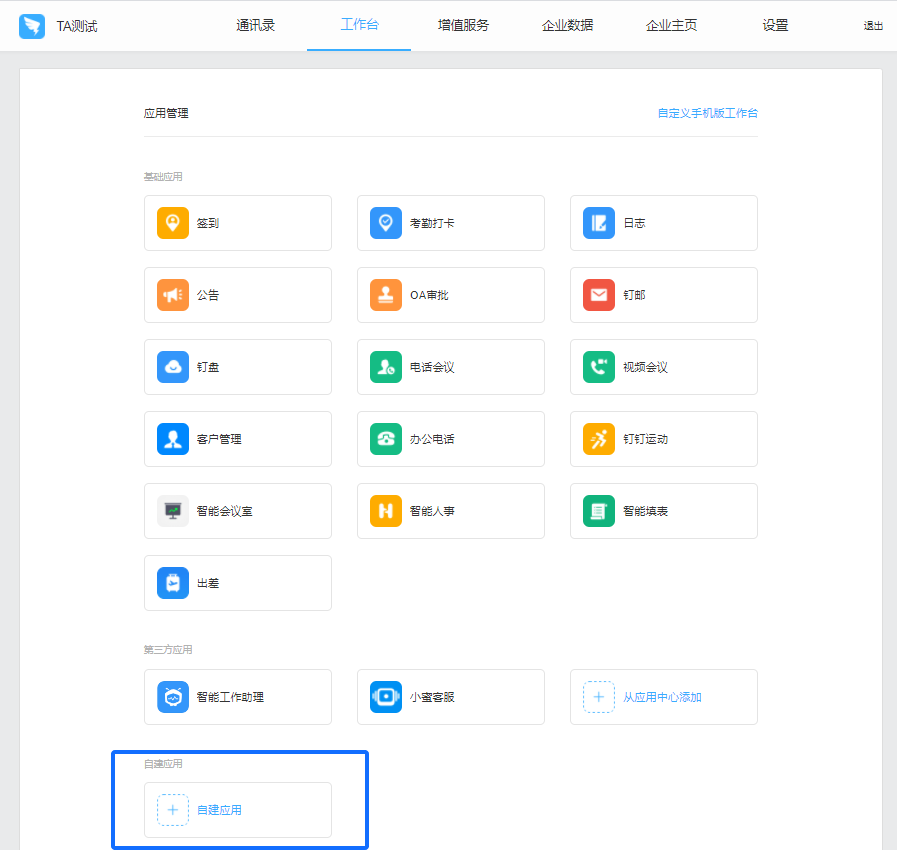This screenshot has height=850, width=897.
Task: Select the 日志 log app icon
Action: pyautogui.click(x=599, y=223)
